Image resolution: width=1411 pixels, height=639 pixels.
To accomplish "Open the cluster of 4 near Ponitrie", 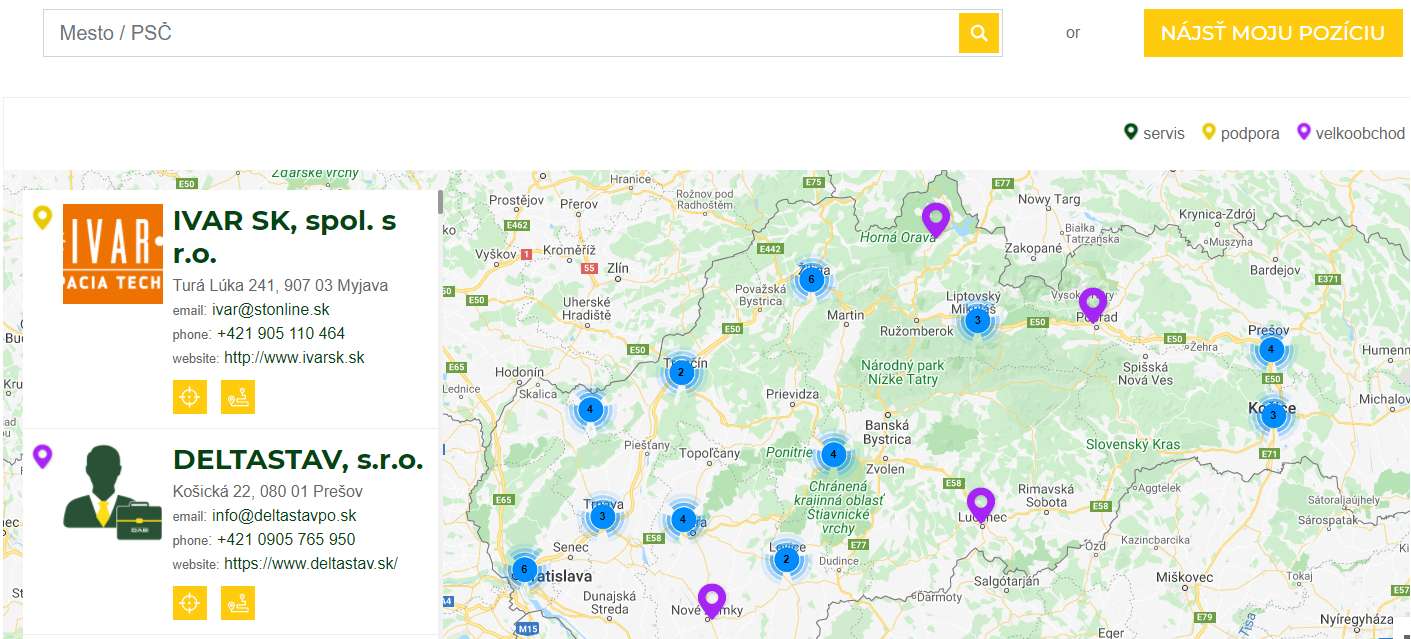I will (x=833, y=455).
